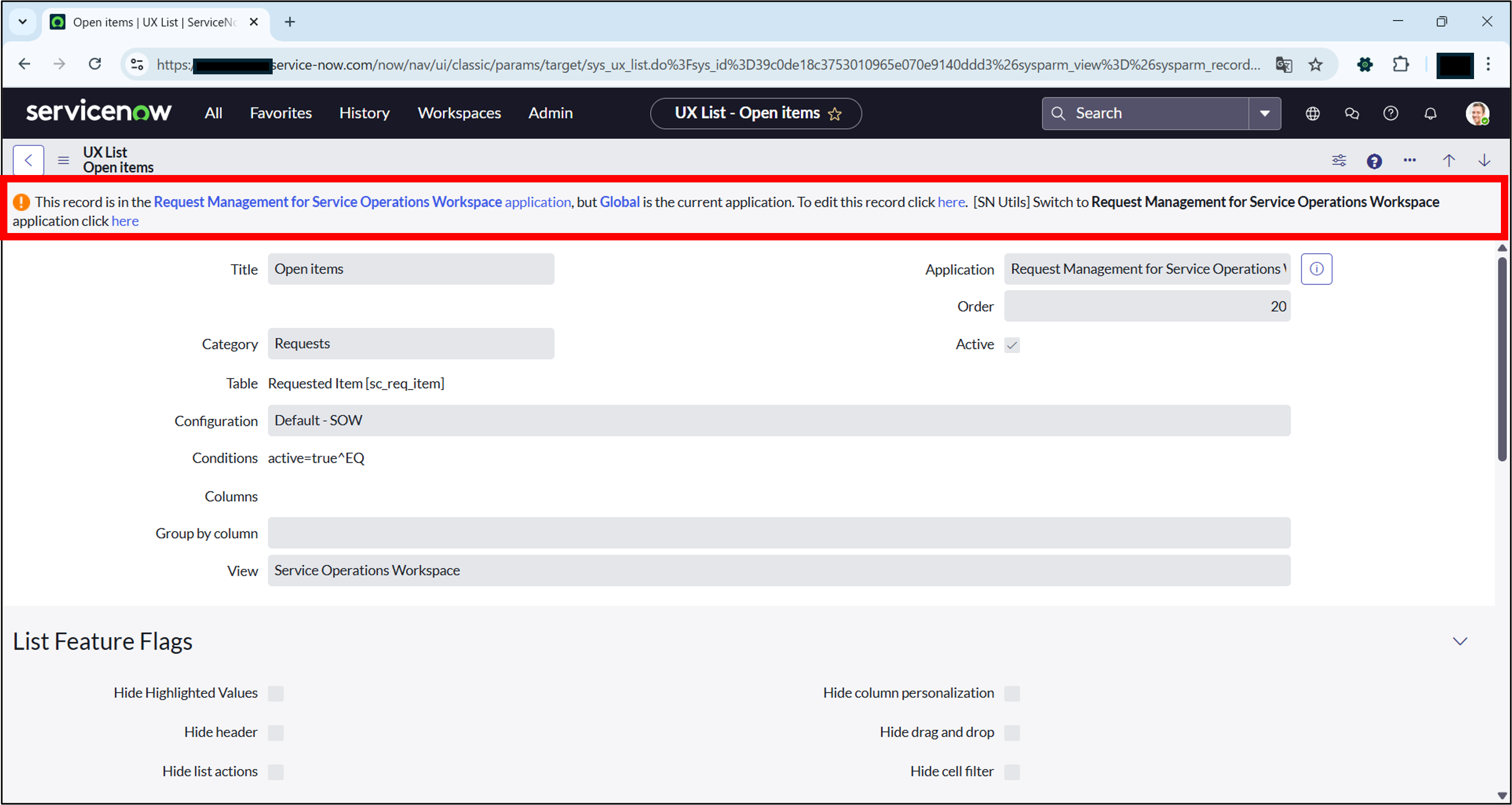The width and height of the screenshot is (1512, 805).
Task: Go to next record with down arrow
Action: tap(1484, 160)
